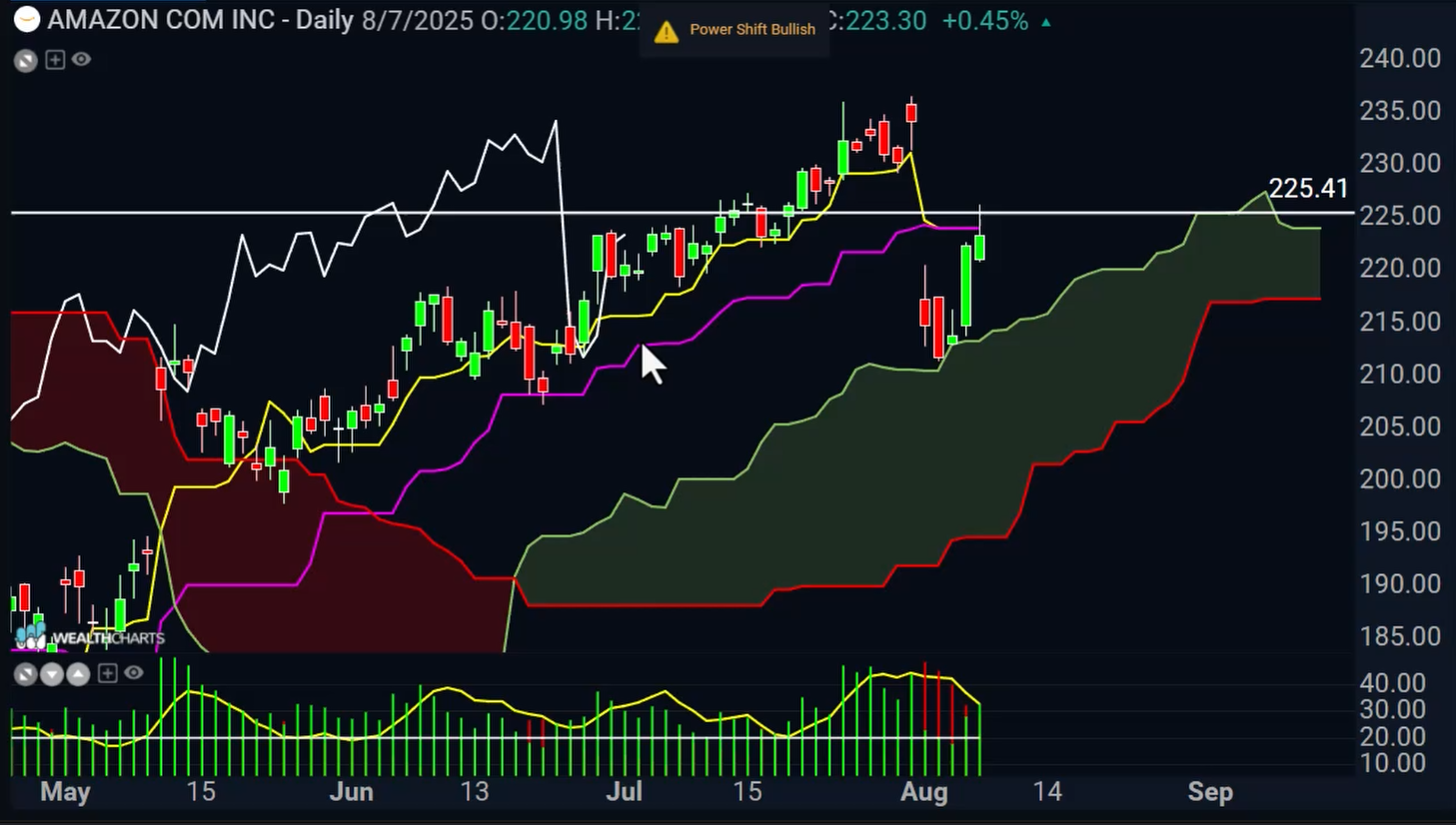Click the Amazon logo next to the symbol name
The width and height of the screenshot is (1456, 825).
click(x=27, y=19)
